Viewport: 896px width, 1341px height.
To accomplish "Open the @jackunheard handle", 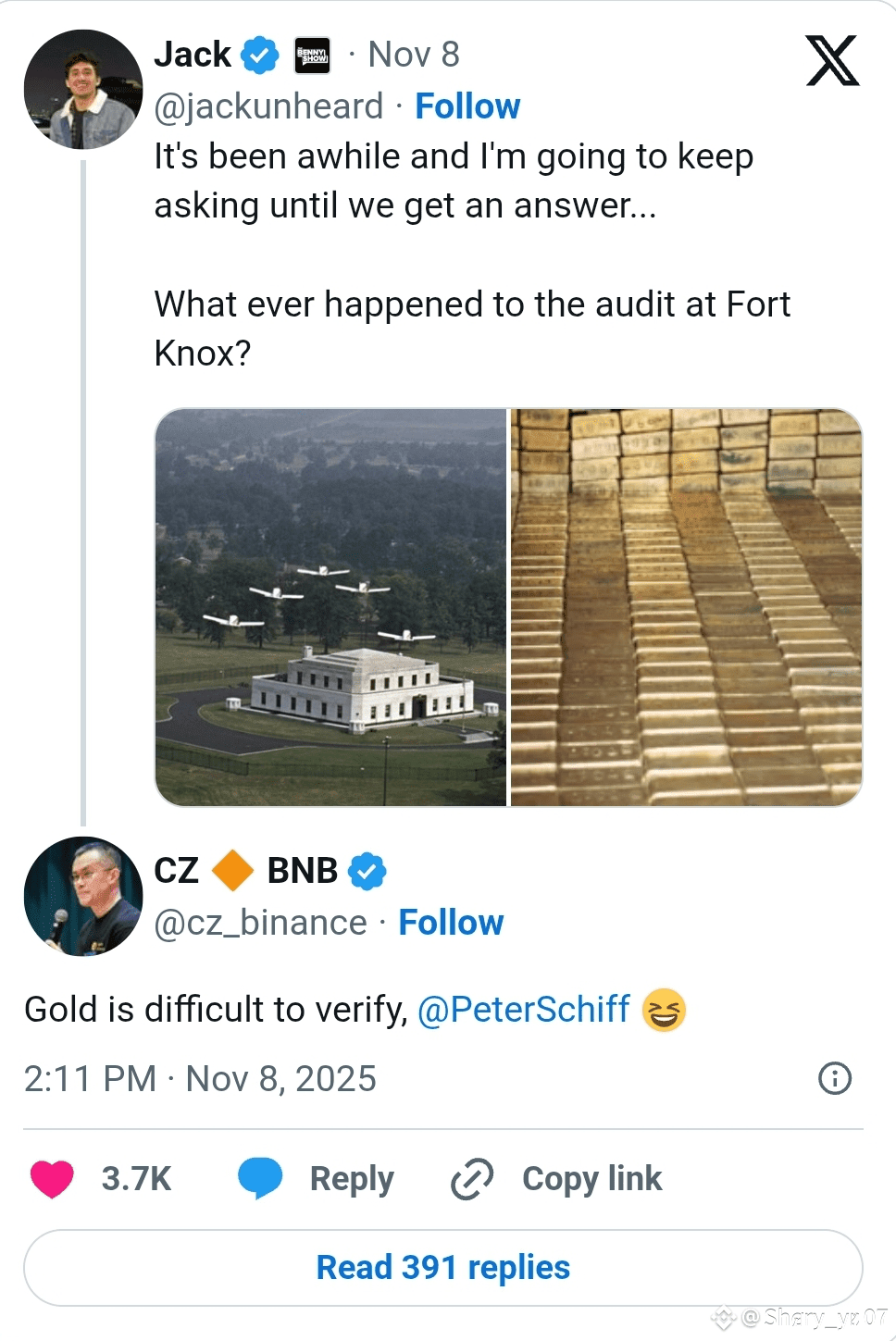I will pyautogui.click(x=268, y=106).
